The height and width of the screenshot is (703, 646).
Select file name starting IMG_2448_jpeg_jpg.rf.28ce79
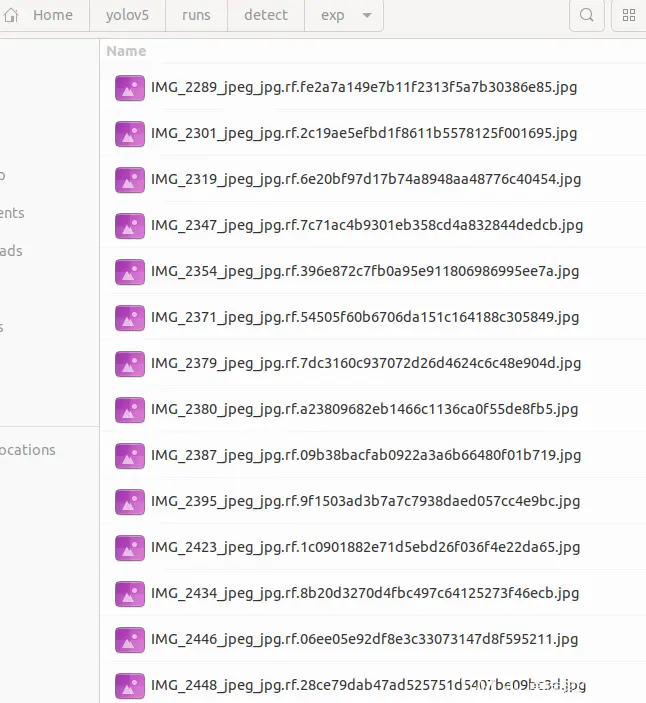pyautogui.click(x=369, y=686)
